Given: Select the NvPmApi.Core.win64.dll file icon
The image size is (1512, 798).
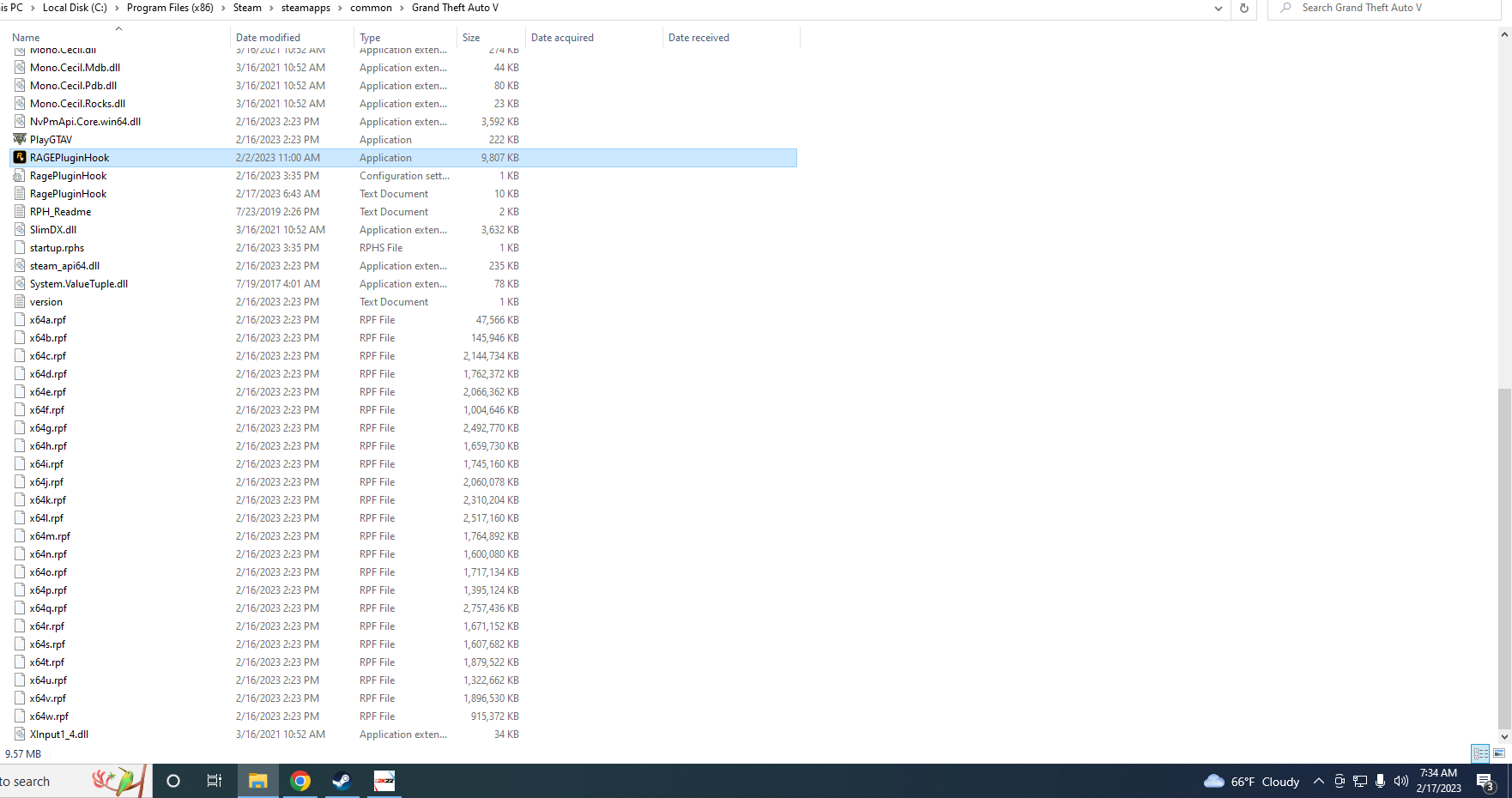Looking at the screenshot, I should coord(20,122).
